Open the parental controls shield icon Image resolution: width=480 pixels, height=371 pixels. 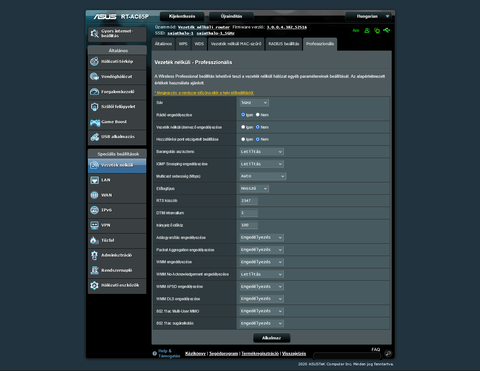(95, 107)
